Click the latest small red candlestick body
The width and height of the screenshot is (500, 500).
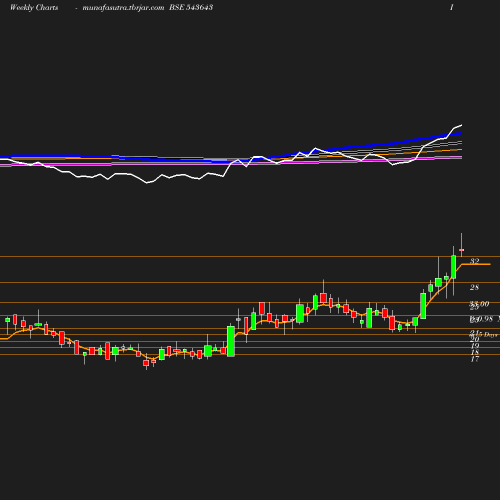[x=462, y=250]
